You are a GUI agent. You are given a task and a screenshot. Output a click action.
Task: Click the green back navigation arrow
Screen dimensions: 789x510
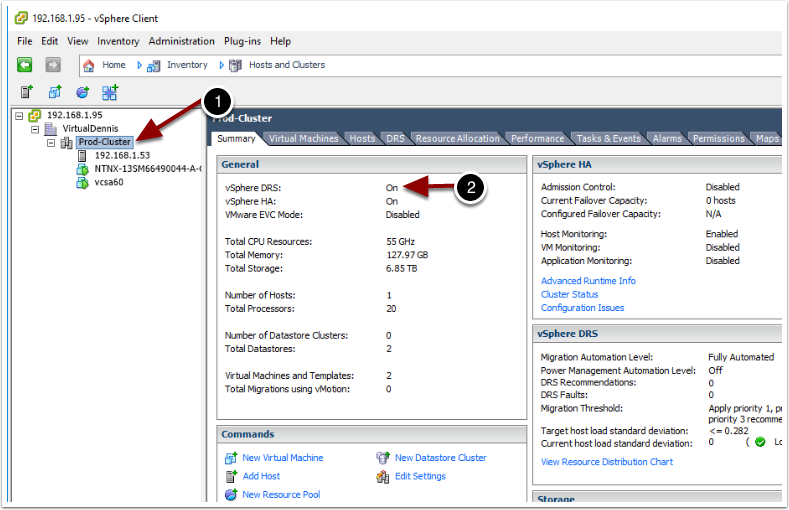pos(25,65)
